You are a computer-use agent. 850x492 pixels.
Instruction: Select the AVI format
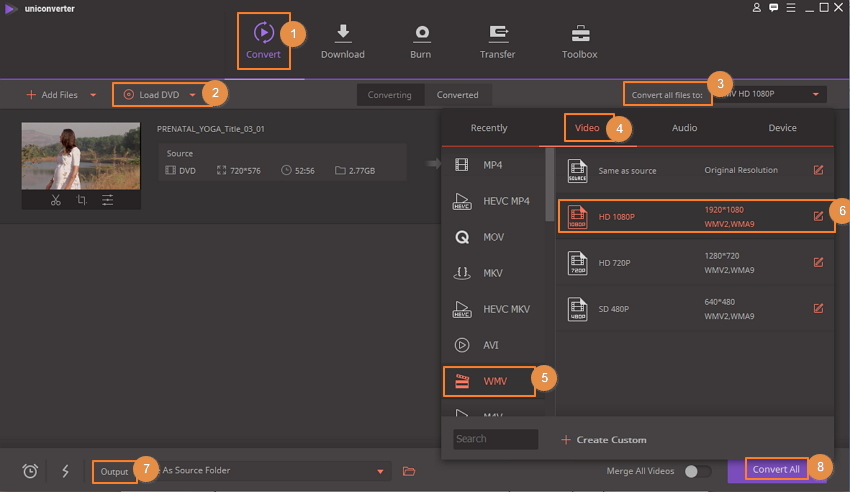click(x=493, y=345)
